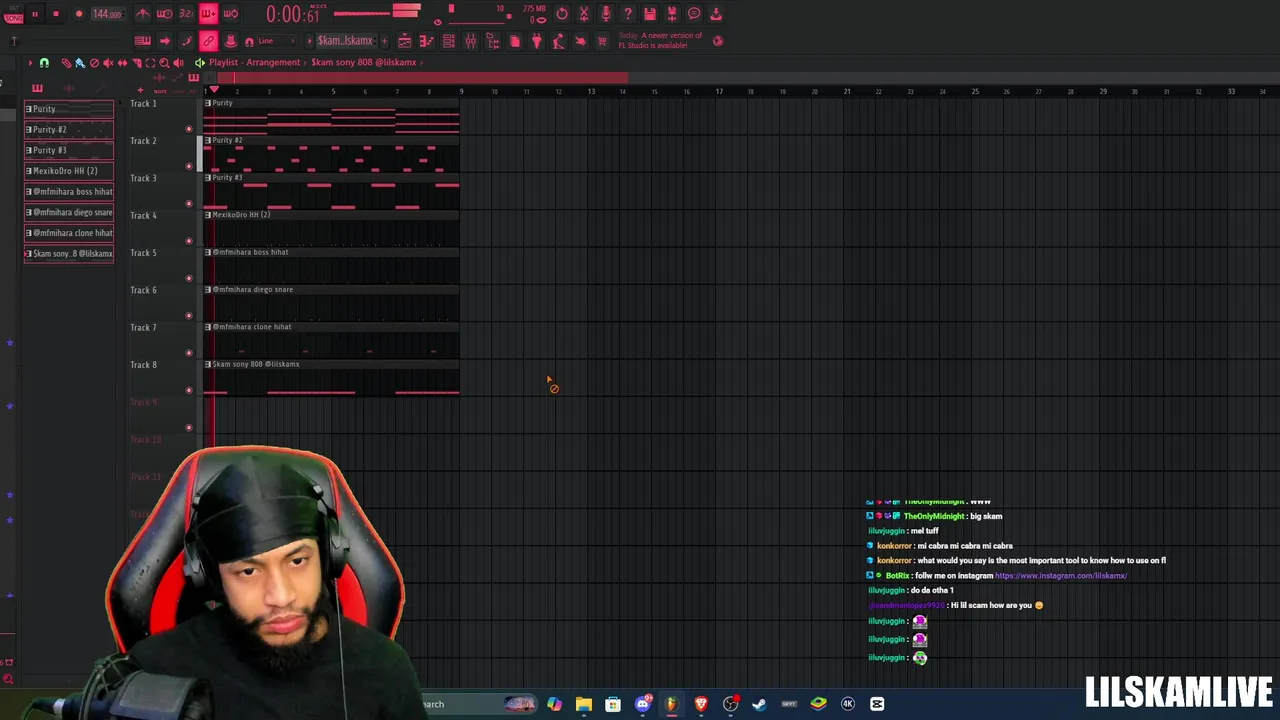Open @mfmihara boss hihat clip menu
The height and width of the screenshot is (720, 1280).
coord(208,252)
